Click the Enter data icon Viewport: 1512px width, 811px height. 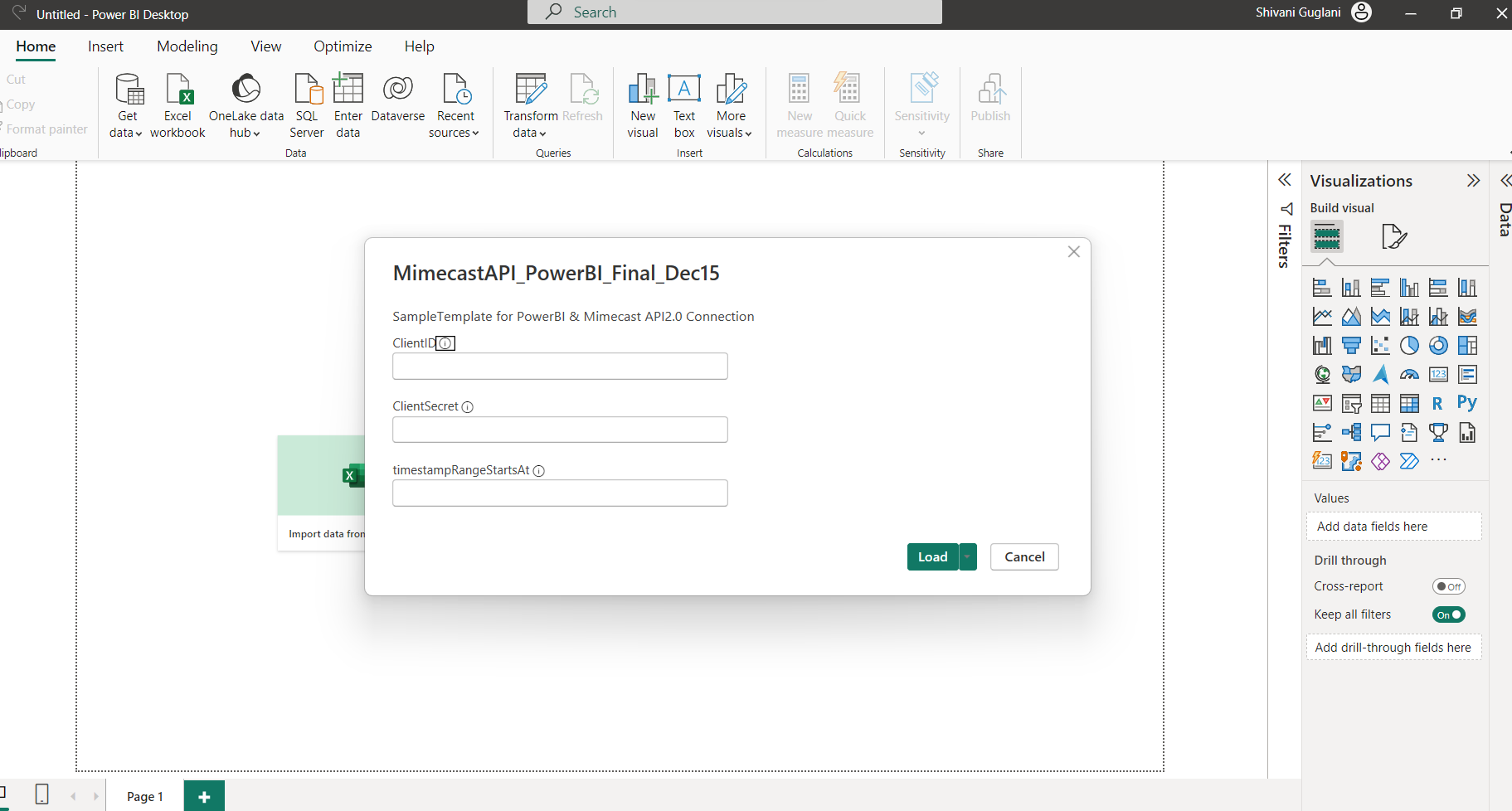(348, 90)
